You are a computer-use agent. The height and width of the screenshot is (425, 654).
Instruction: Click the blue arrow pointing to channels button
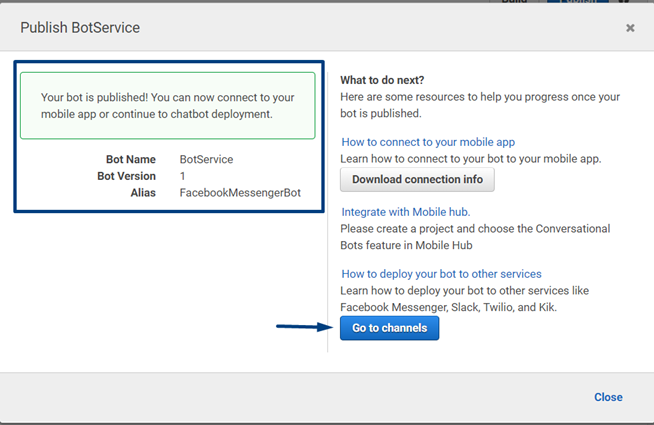pyautogui.click(x=304, y=326)
